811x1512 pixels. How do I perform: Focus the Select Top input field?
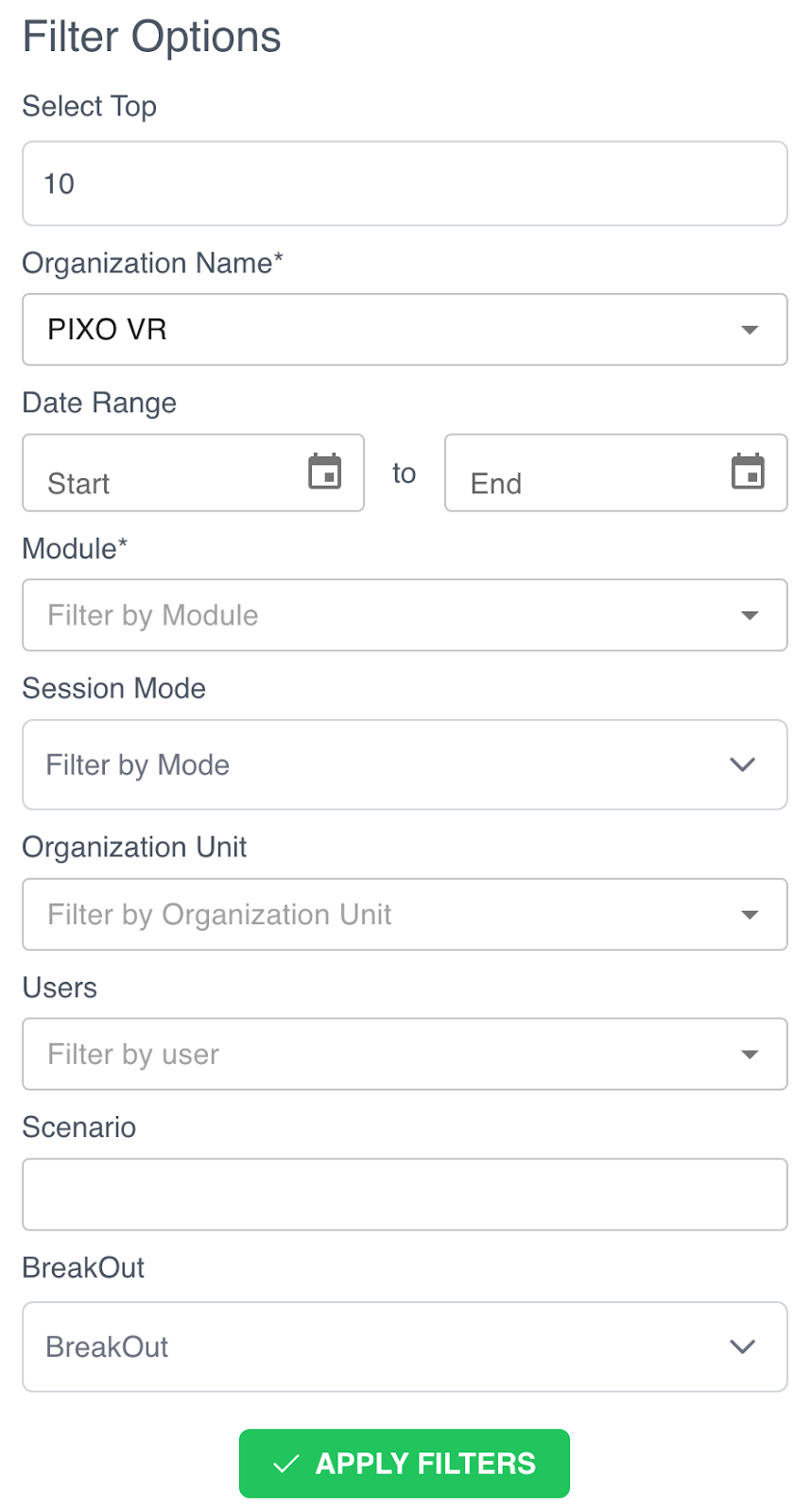405,183
